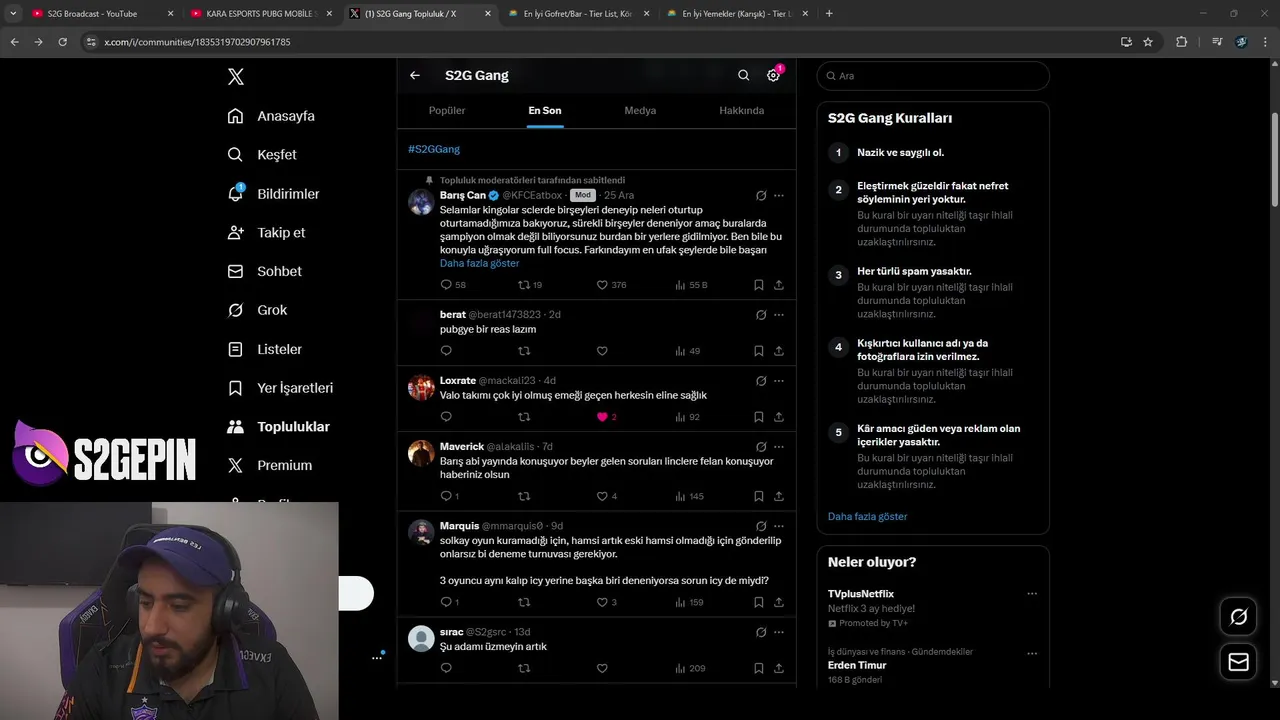
Task: Open Grok from the sidebar
Action: 257,310
